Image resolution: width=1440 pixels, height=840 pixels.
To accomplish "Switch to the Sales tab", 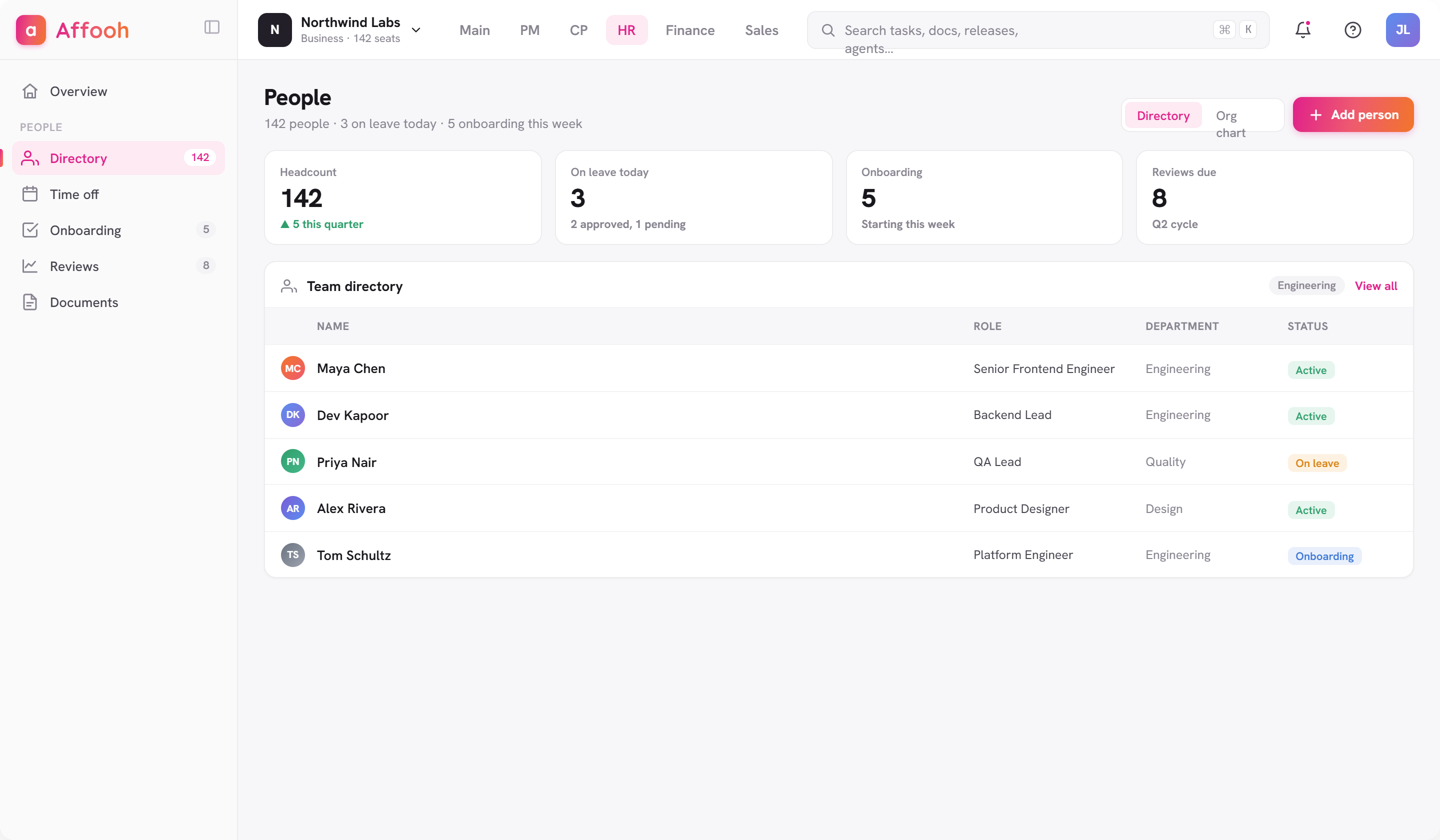I will click(x=761, y=30).
